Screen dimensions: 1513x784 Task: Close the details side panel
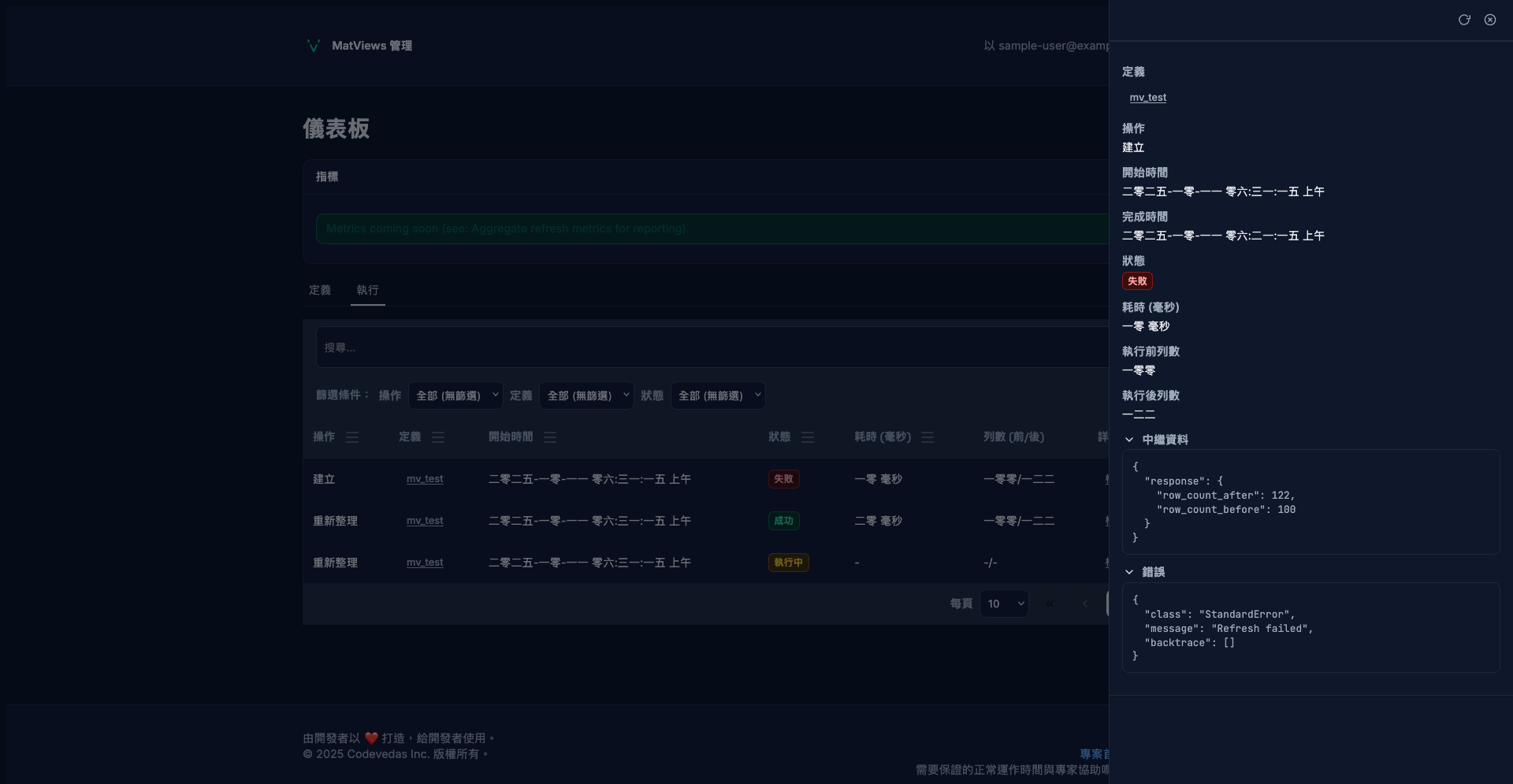click(1490, 20)
